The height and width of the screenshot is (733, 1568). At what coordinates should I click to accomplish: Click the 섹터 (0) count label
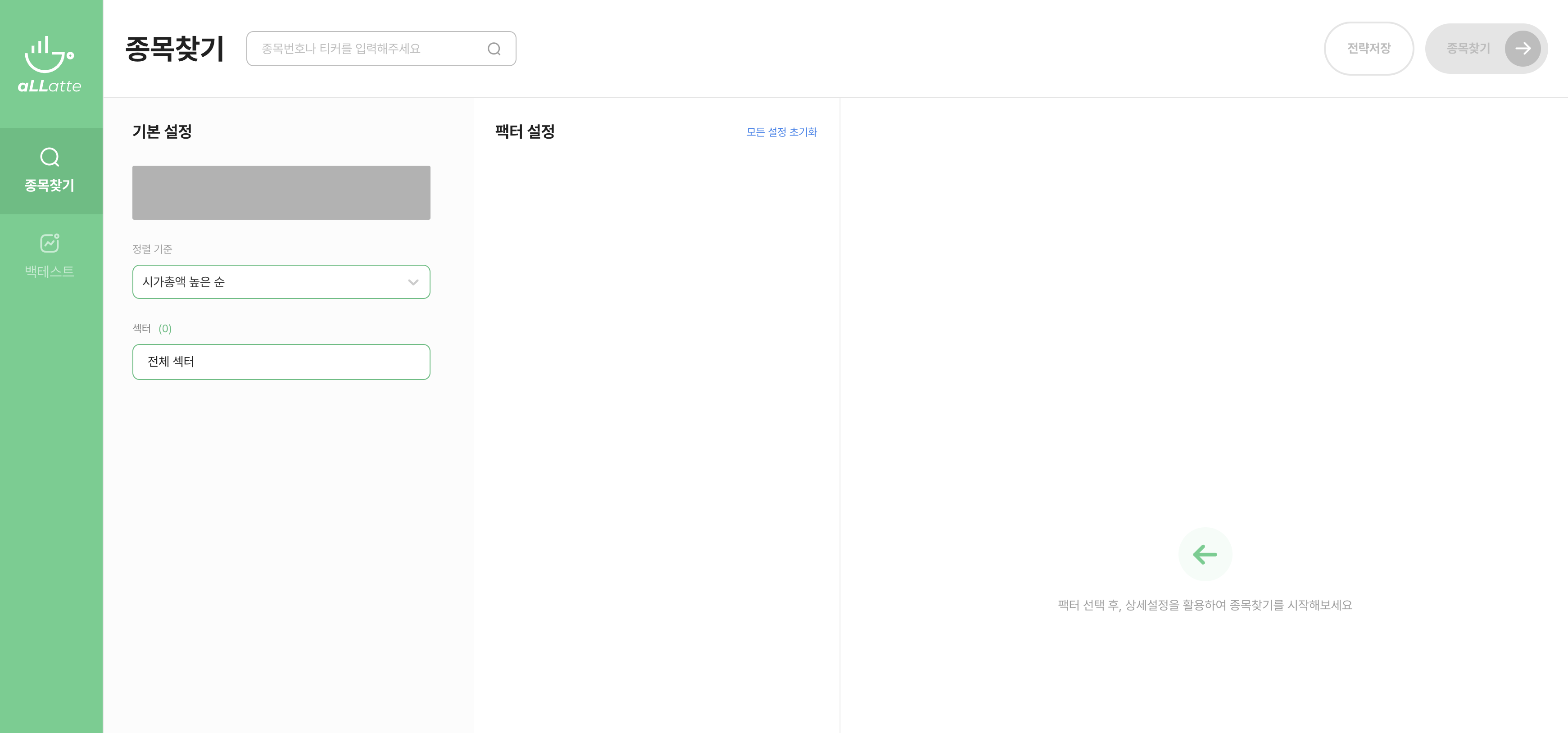pos(165,329)
